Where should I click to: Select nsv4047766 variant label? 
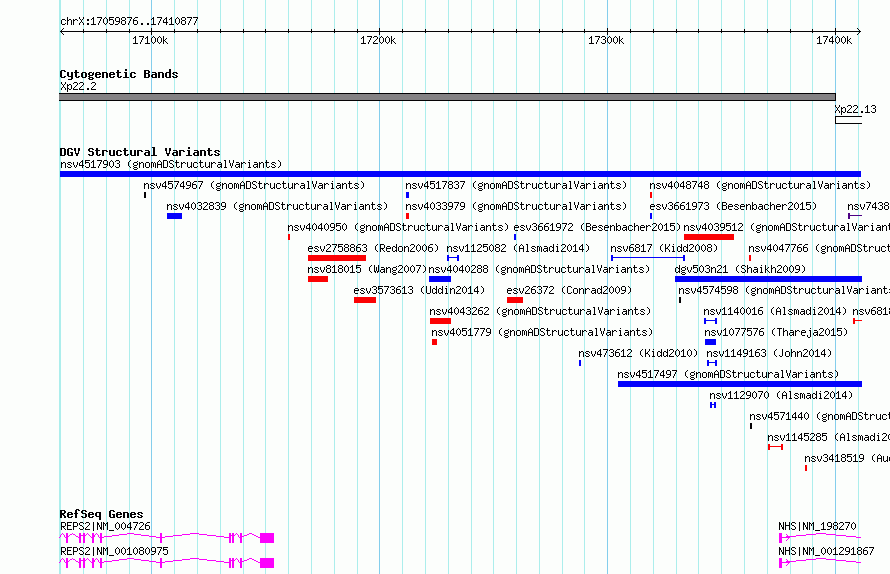[x=819, y=248]
